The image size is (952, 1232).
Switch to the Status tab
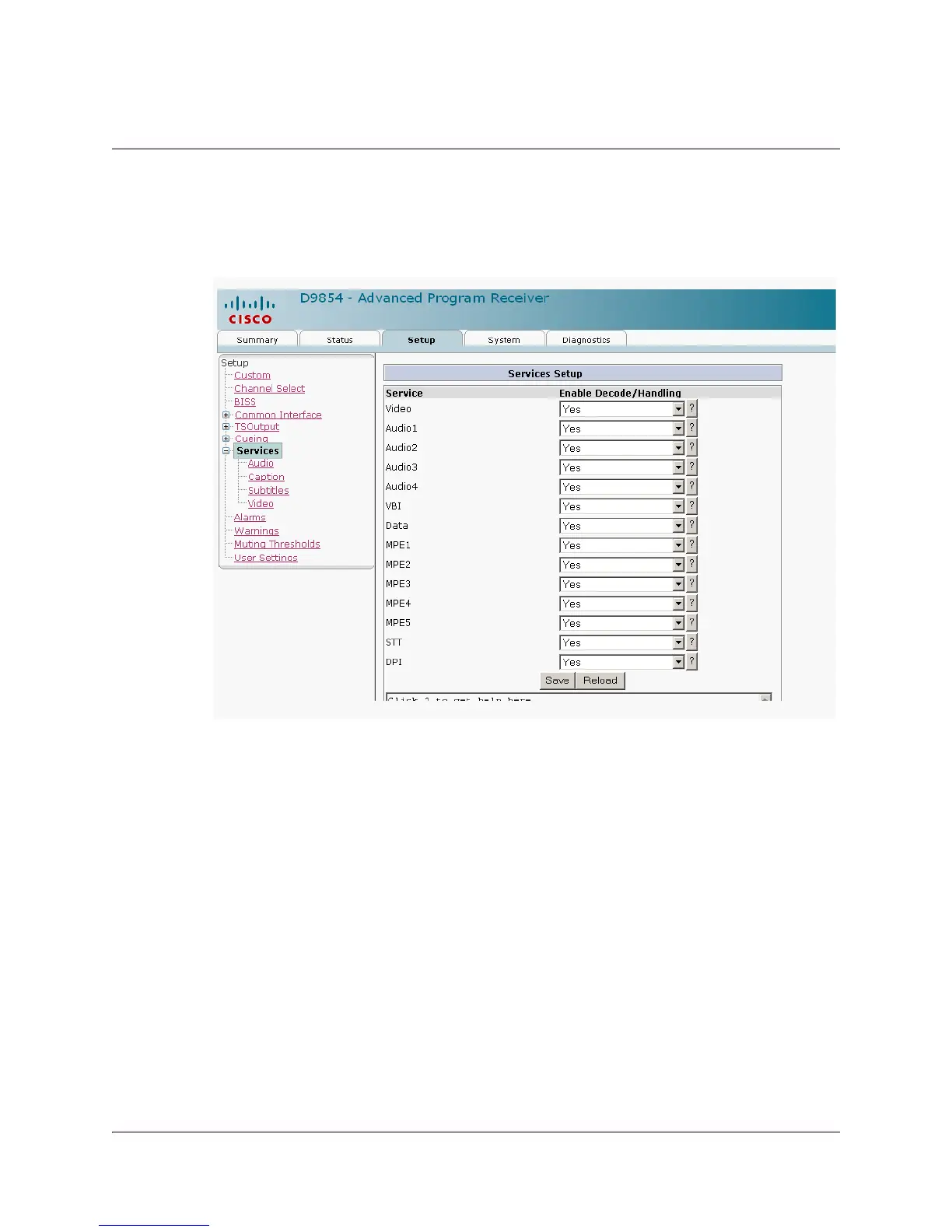[340, 340]
